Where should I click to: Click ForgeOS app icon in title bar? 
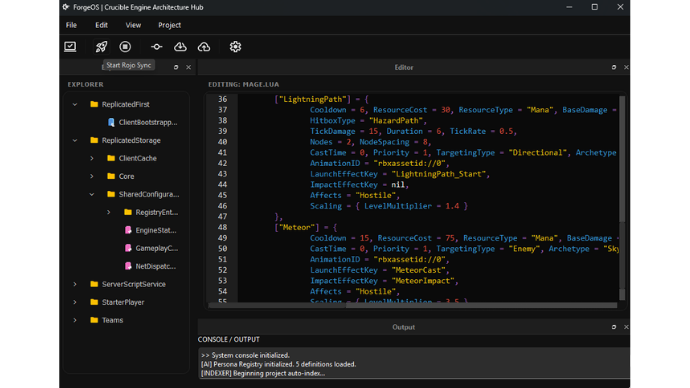click(66, 7)
